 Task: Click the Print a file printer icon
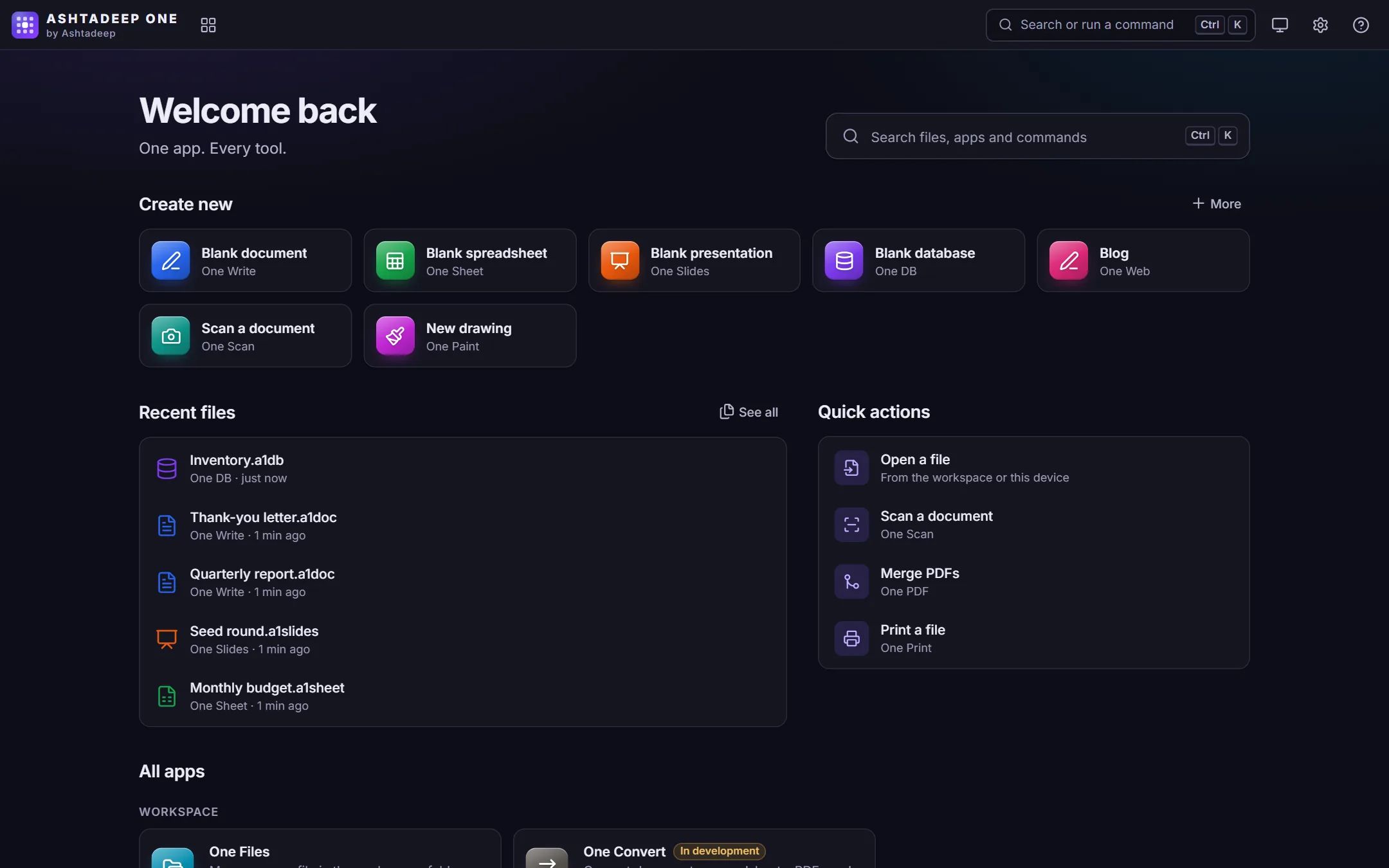(851, 638)
